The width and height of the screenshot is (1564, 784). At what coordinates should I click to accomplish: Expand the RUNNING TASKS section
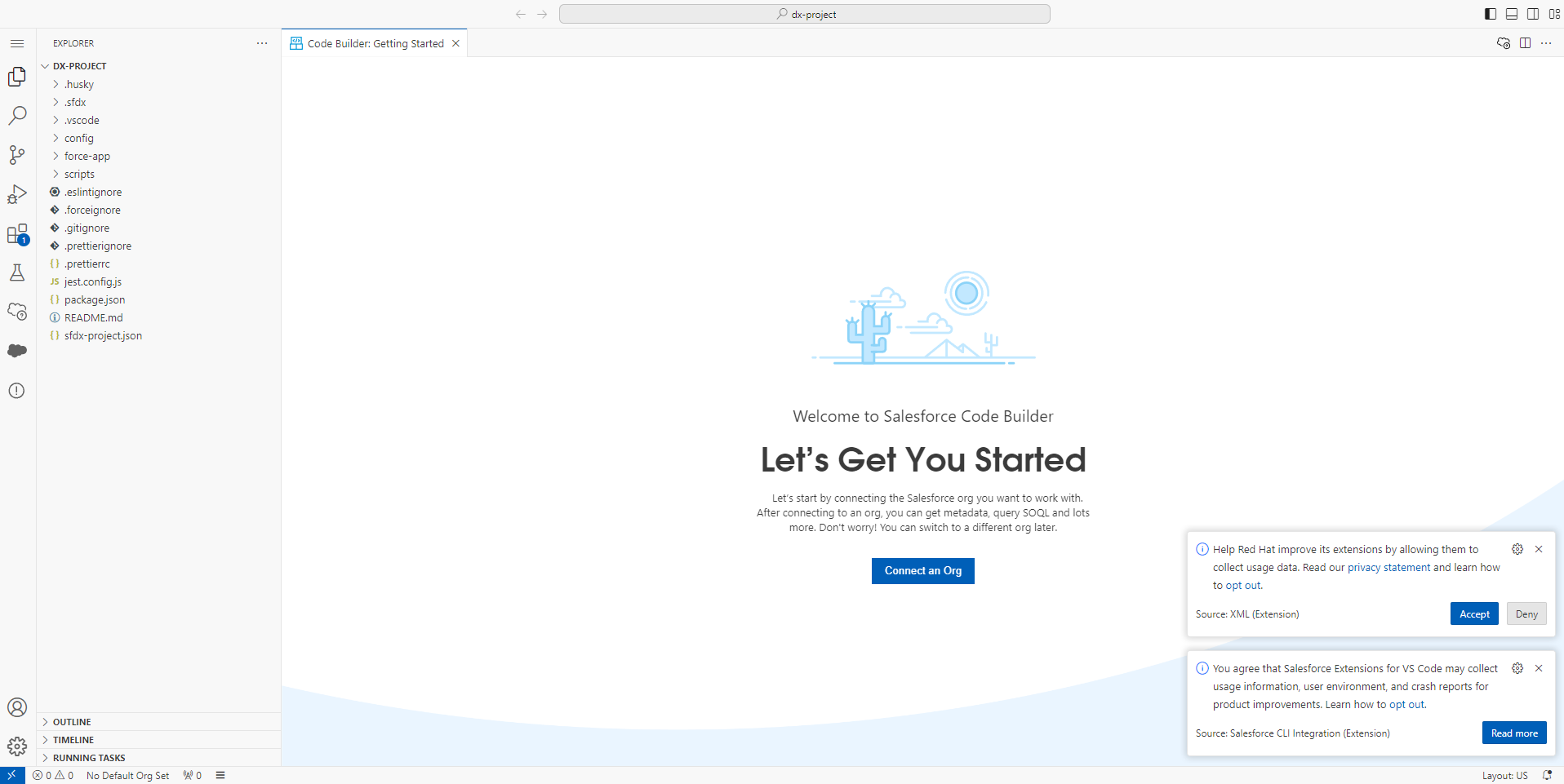(158, 758)
